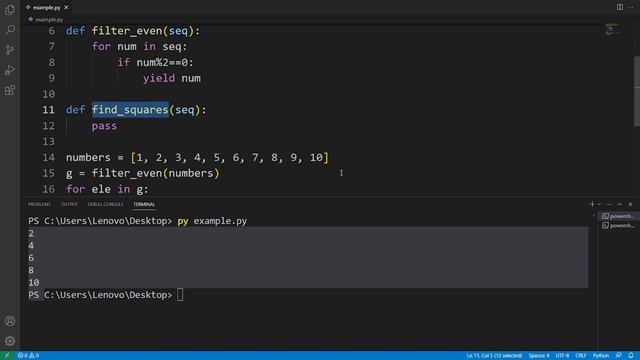Click the 'py example.py' command in terminal
This screenshot has height=360, width=640.
coord(212,221)
